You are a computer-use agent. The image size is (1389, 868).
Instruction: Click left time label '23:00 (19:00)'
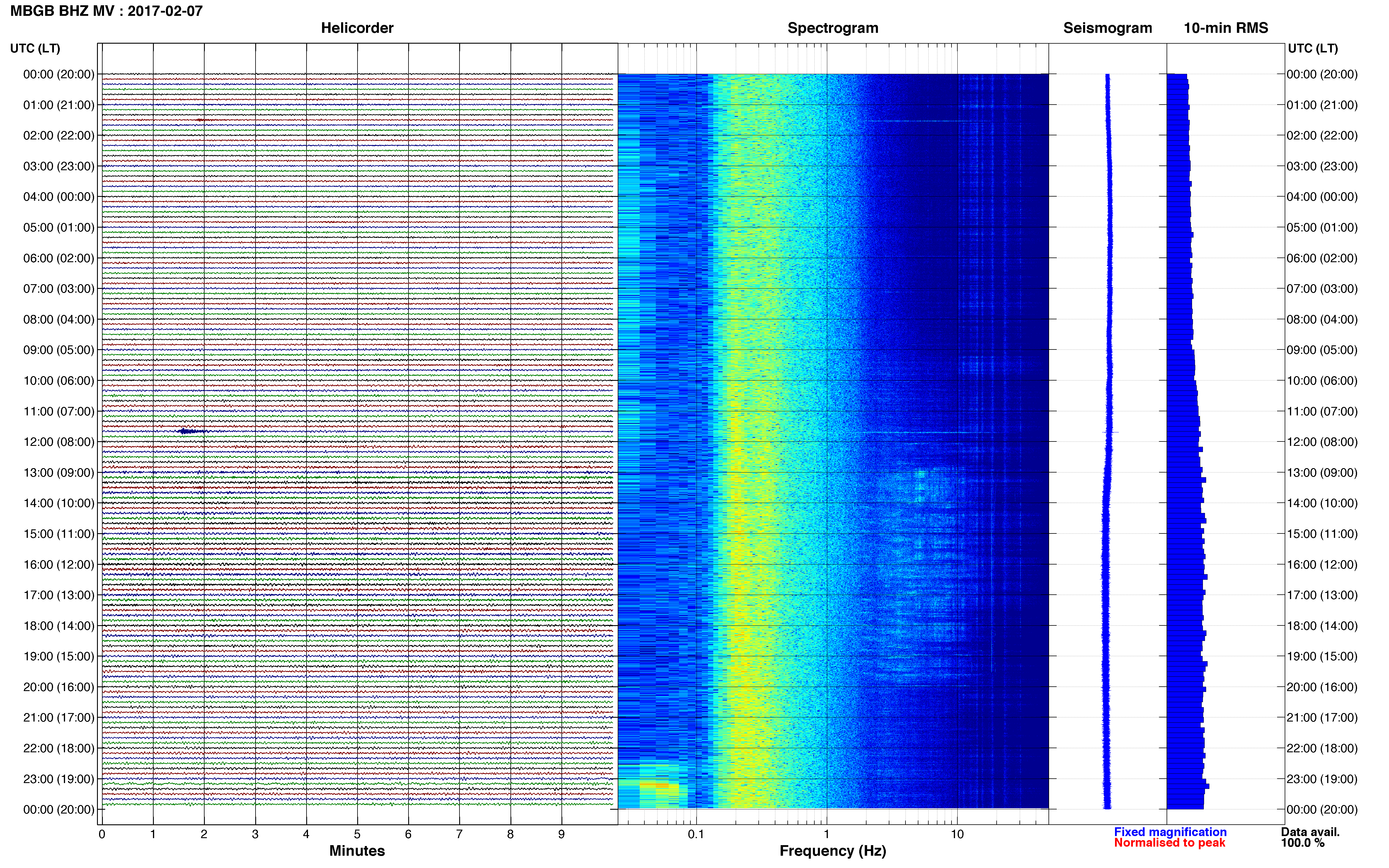point(59,779)
